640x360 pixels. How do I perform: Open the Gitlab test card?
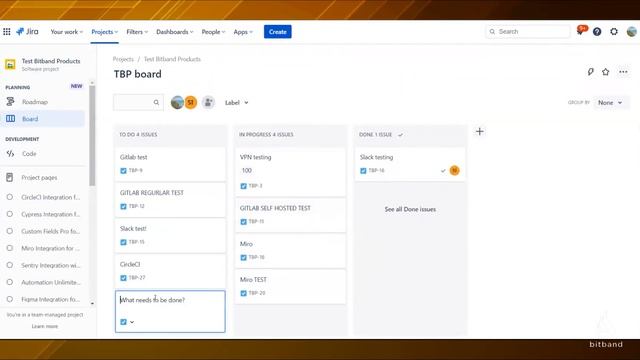170,164
